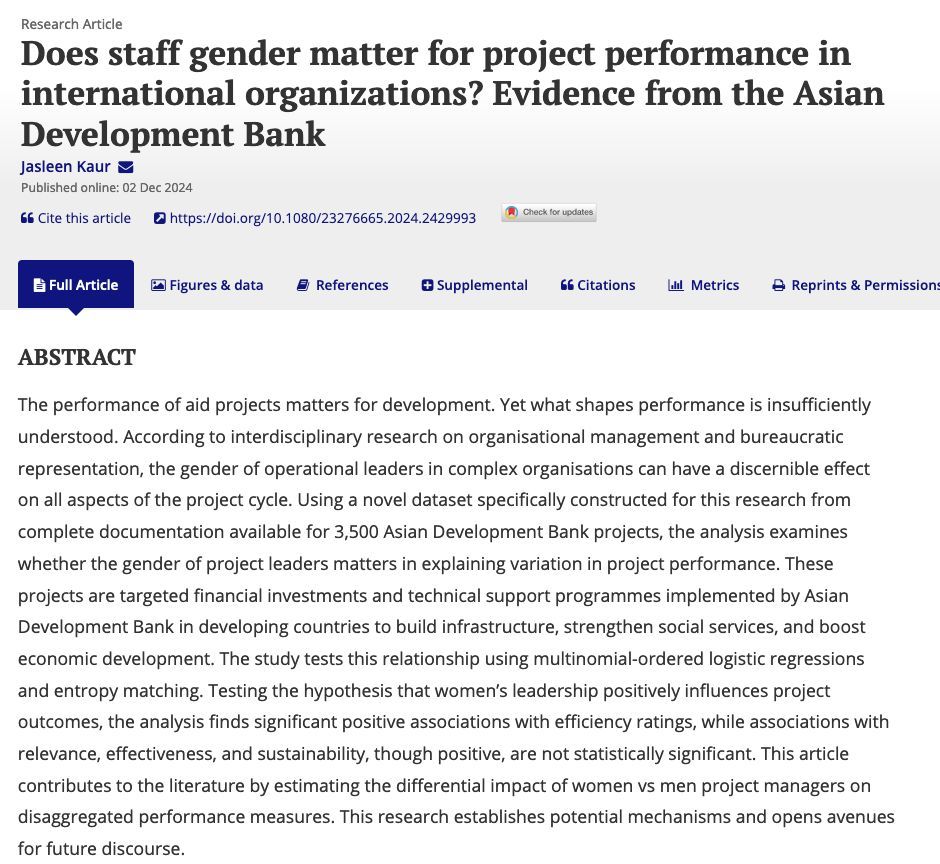Open author link Jasleen Kaur

(65, 167)
